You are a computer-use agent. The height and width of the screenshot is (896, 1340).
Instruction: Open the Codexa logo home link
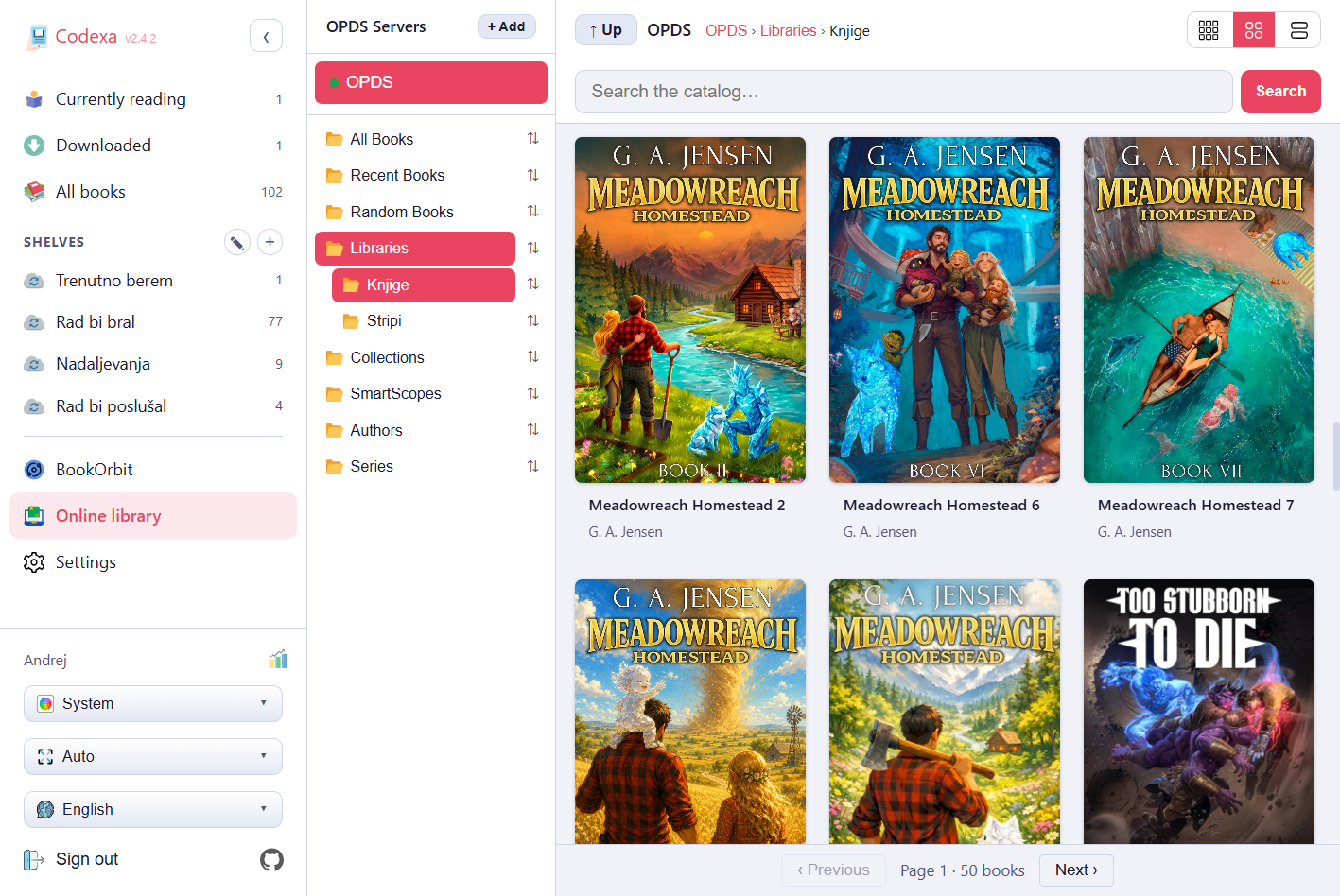click(91, 37)
